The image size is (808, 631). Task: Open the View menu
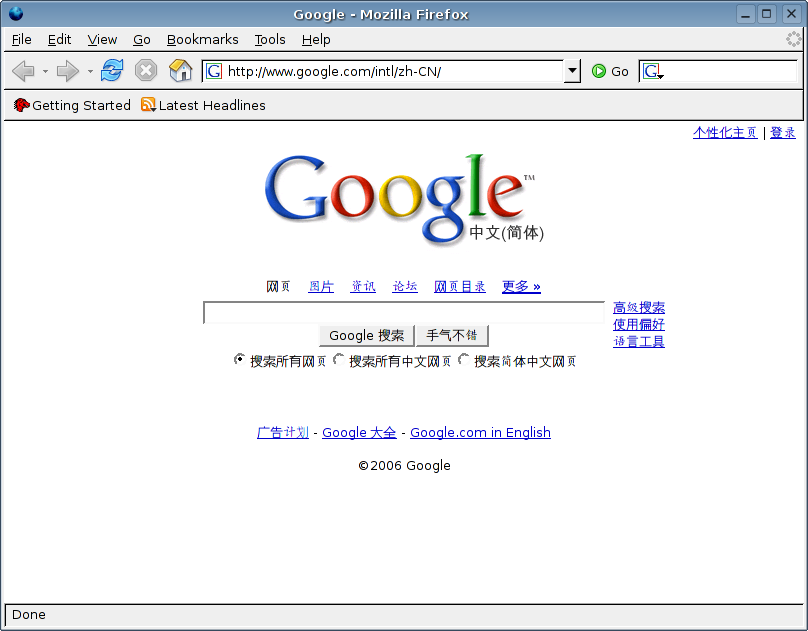click(x=102, y=40)
